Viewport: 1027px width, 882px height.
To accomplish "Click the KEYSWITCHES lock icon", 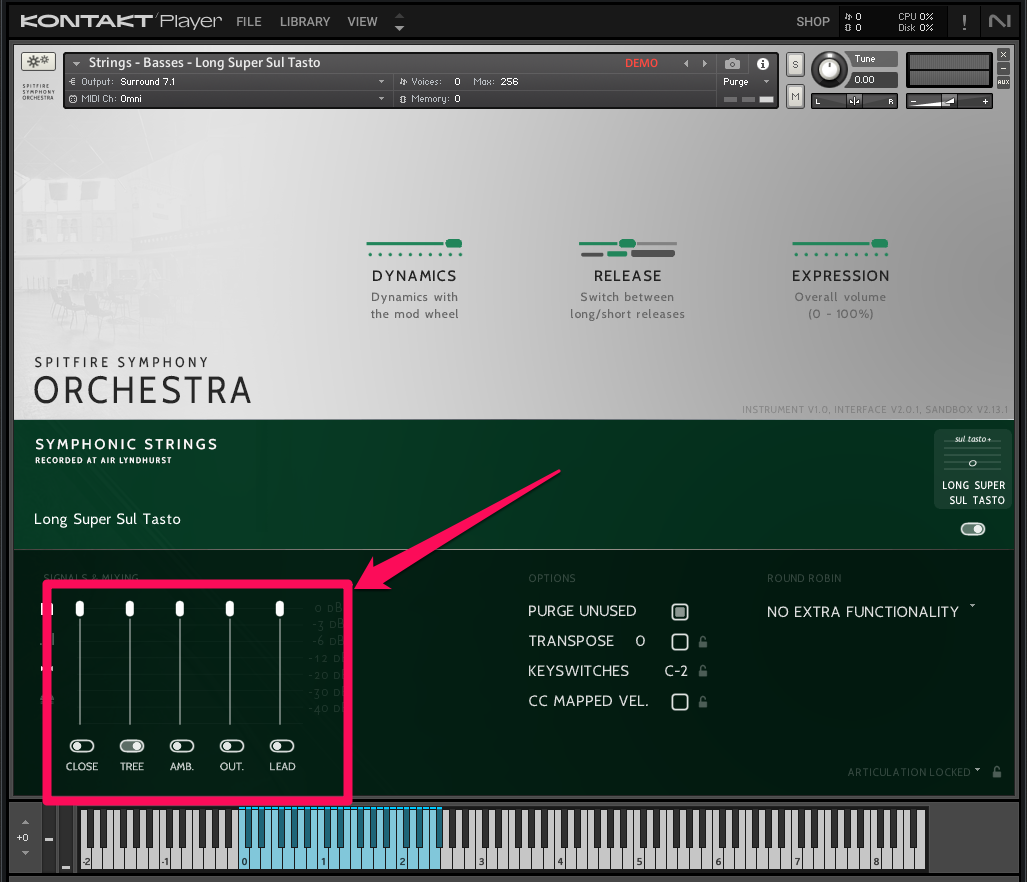I will 703,671.
